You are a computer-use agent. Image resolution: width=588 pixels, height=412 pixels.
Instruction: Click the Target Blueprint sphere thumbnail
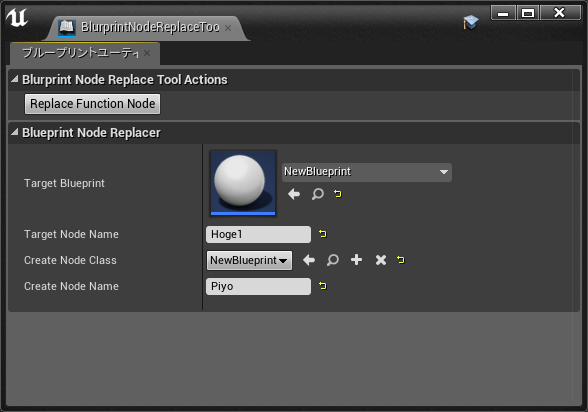point(243,183)
